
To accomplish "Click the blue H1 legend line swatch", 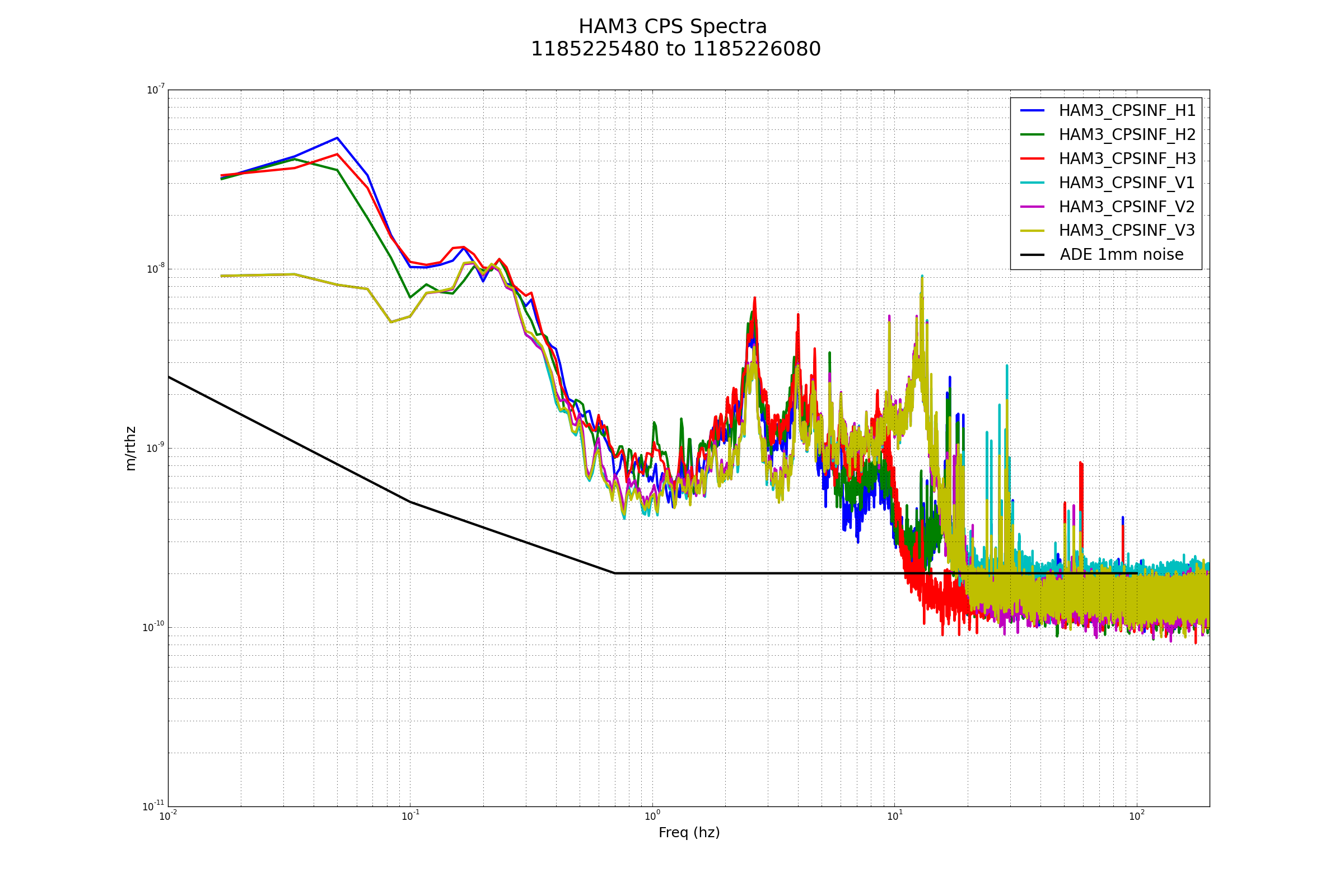I will (1033, 110).
